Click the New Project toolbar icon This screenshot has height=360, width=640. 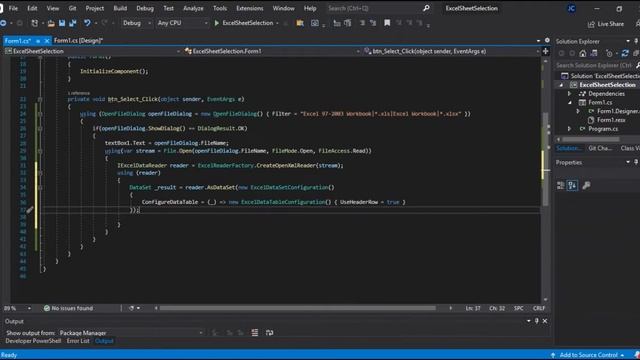(x=35, y=23)
